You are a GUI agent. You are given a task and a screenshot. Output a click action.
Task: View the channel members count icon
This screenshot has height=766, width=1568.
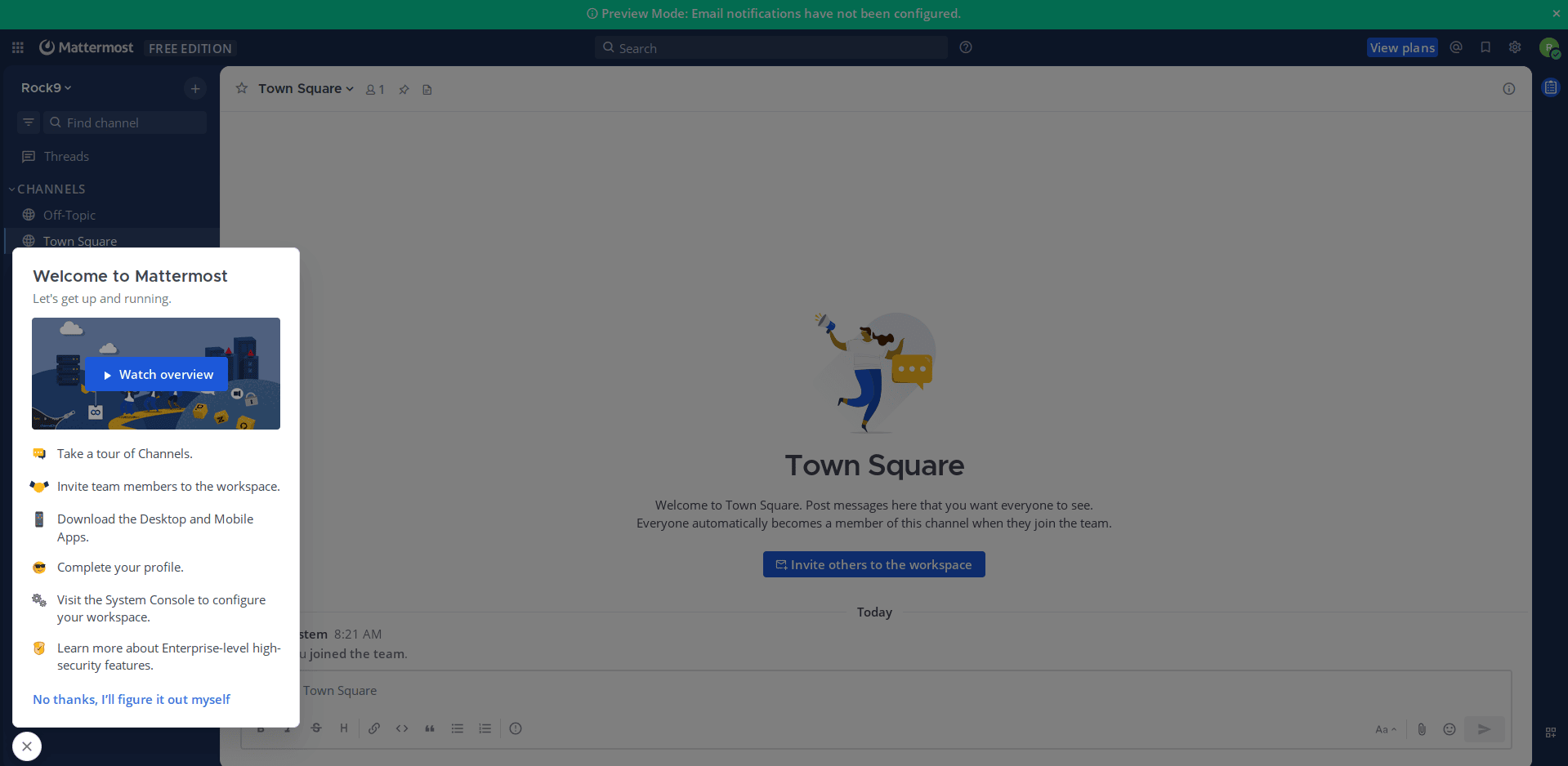pos(375,89)
